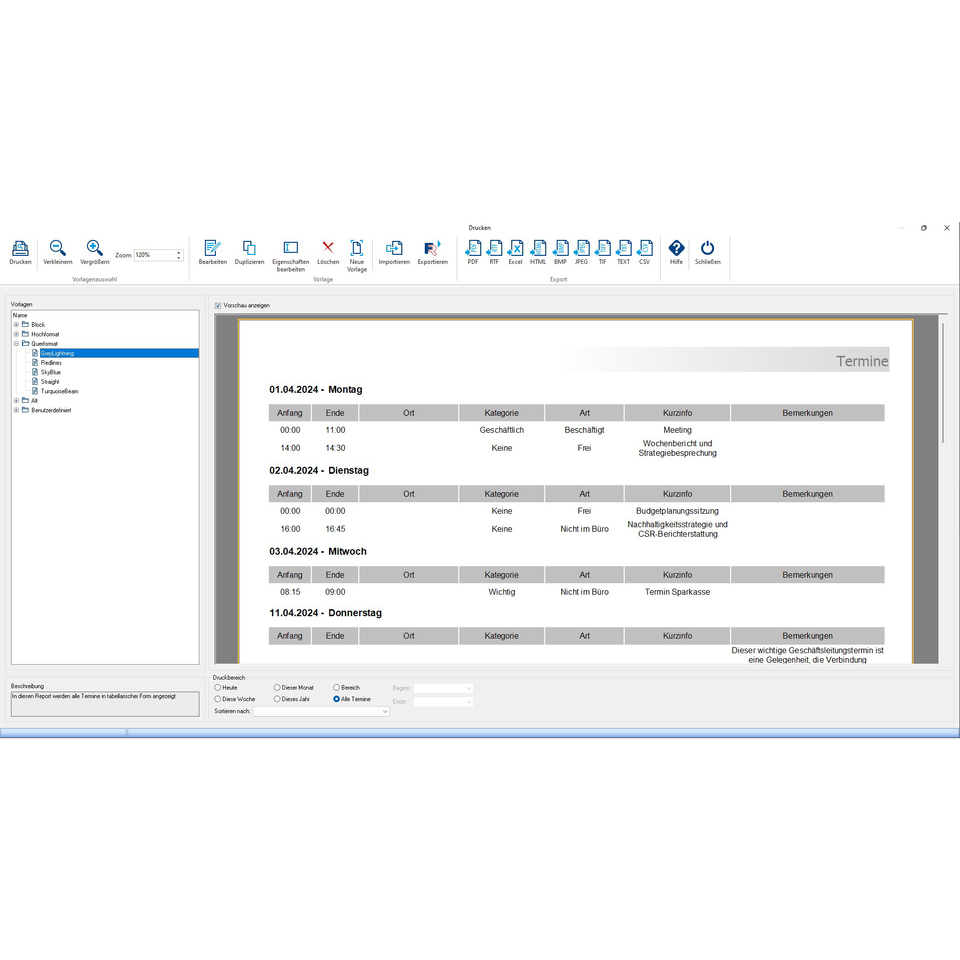
Task: Click the Zoom percentage input field
Action: pos(154,255)
